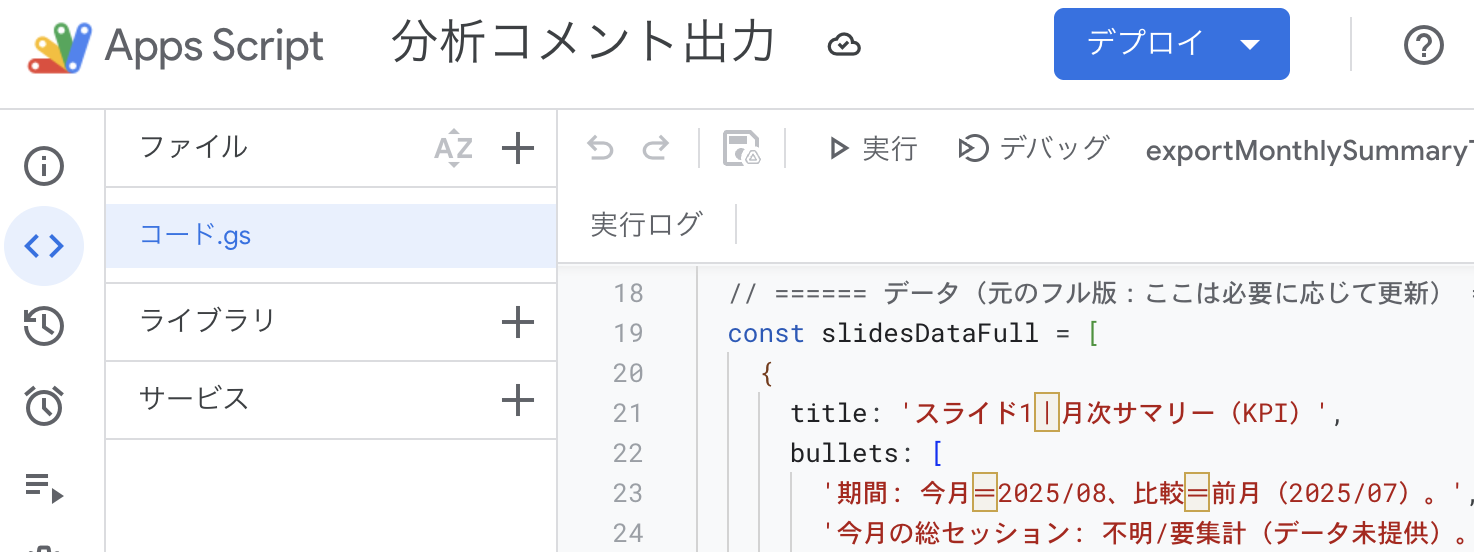Run the script with 実行 button
The height and width of the screenshot is (552, 1474).
(872, 149)
